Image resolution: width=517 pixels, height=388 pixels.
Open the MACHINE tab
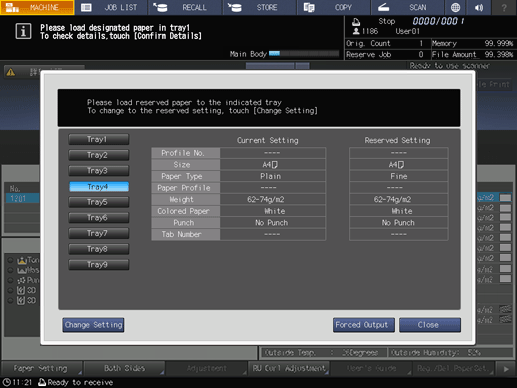(x=37, y=7)
